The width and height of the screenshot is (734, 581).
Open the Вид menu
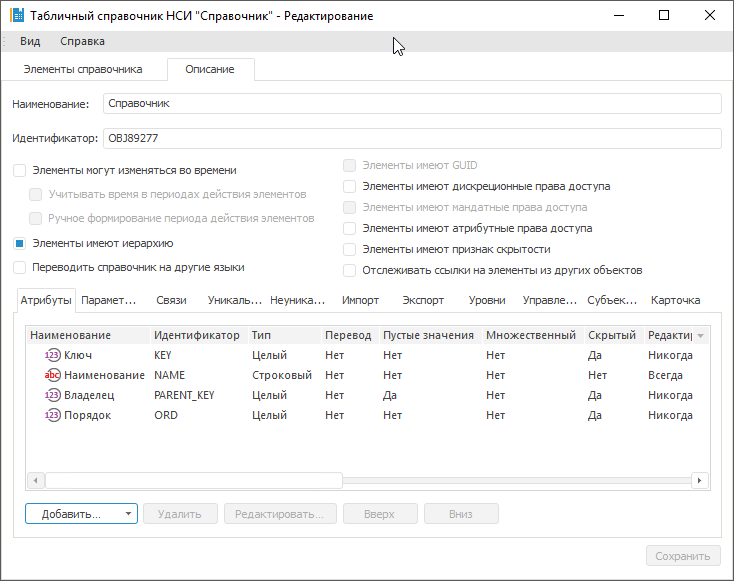[30, 41]
